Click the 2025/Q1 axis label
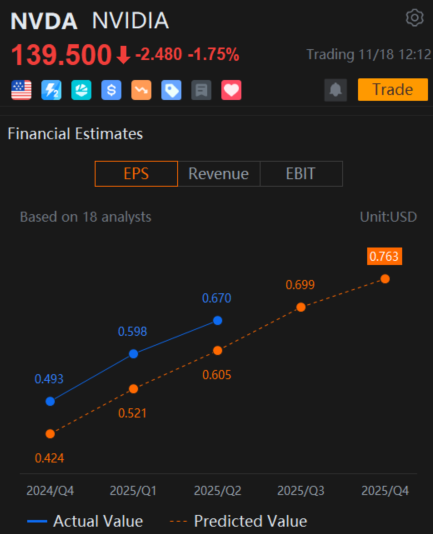The image size is (433, 534). [x=133, y=491]
